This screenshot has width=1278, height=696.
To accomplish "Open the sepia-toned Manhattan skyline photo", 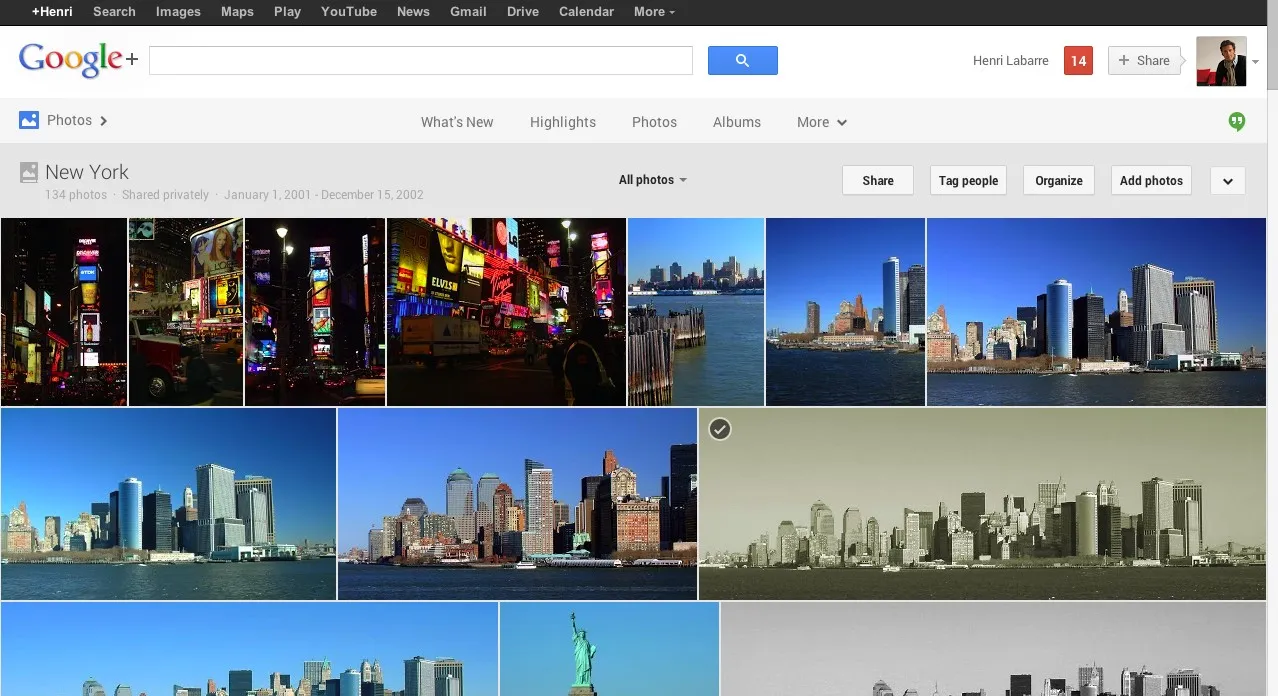I will [982, 504].
